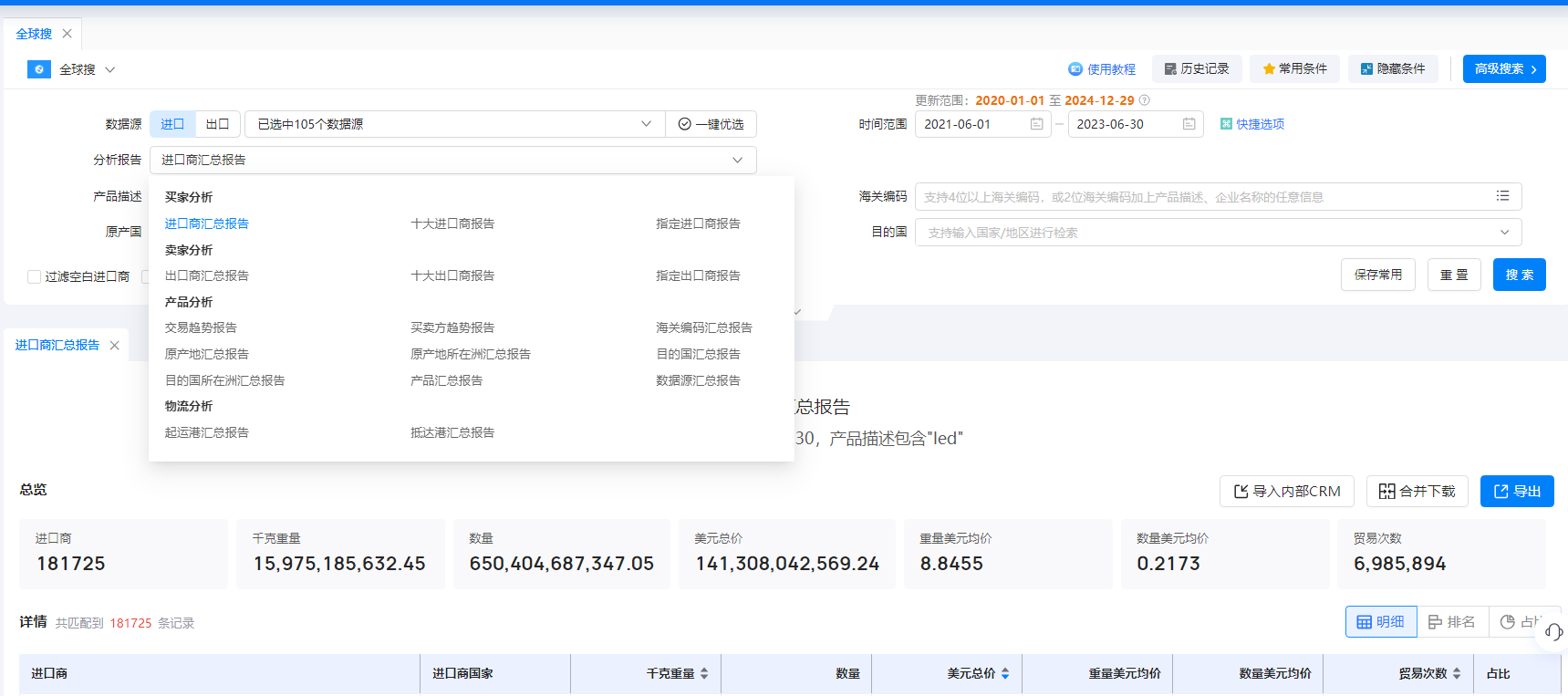1568x696 pixels.
Task: Open the 使用教程 tutorial link
Action: tap(1102, 69)
